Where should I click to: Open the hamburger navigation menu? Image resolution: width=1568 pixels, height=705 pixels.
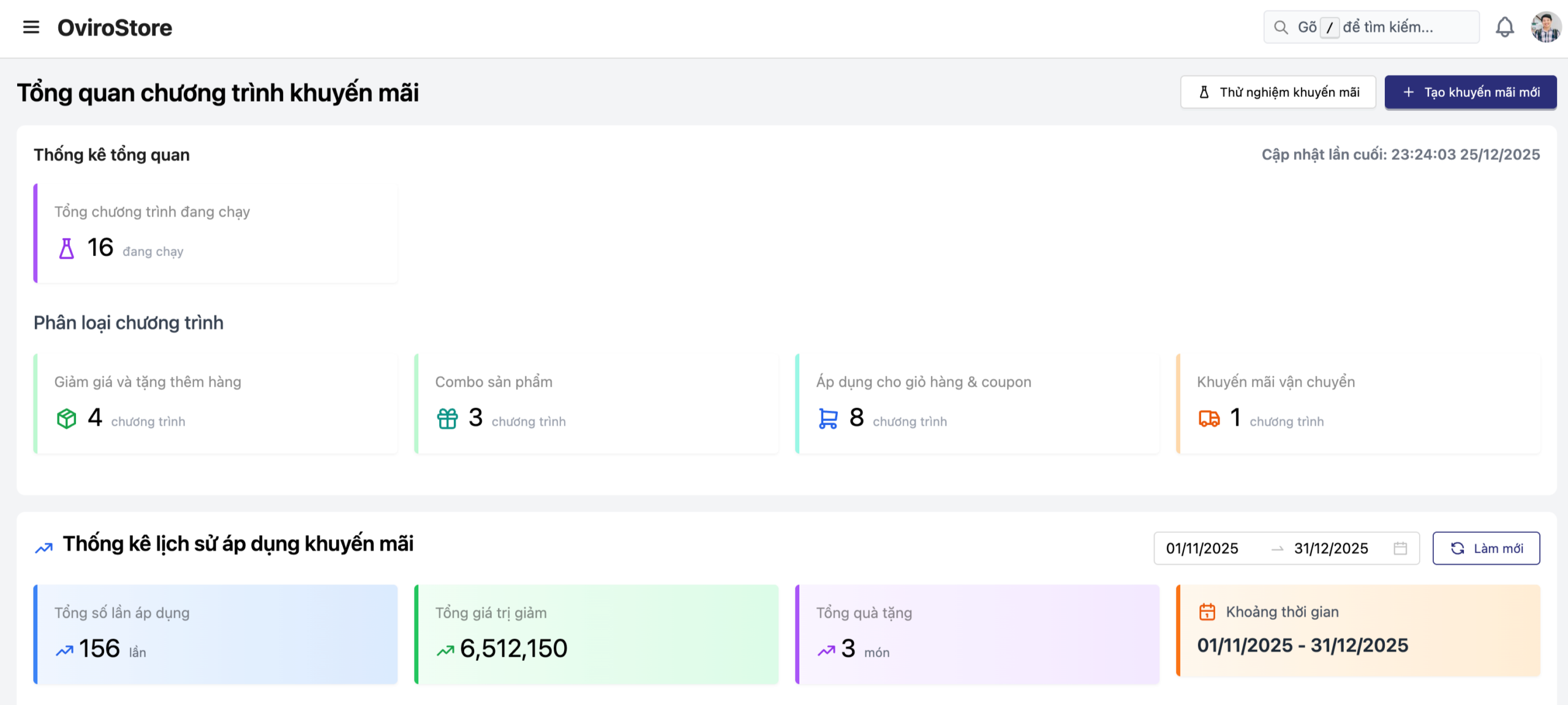click(x=31, y=28)
